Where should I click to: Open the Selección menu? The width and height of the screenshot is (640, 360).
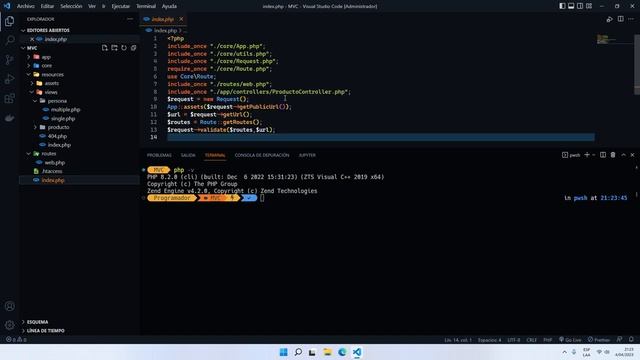point(71,6)
